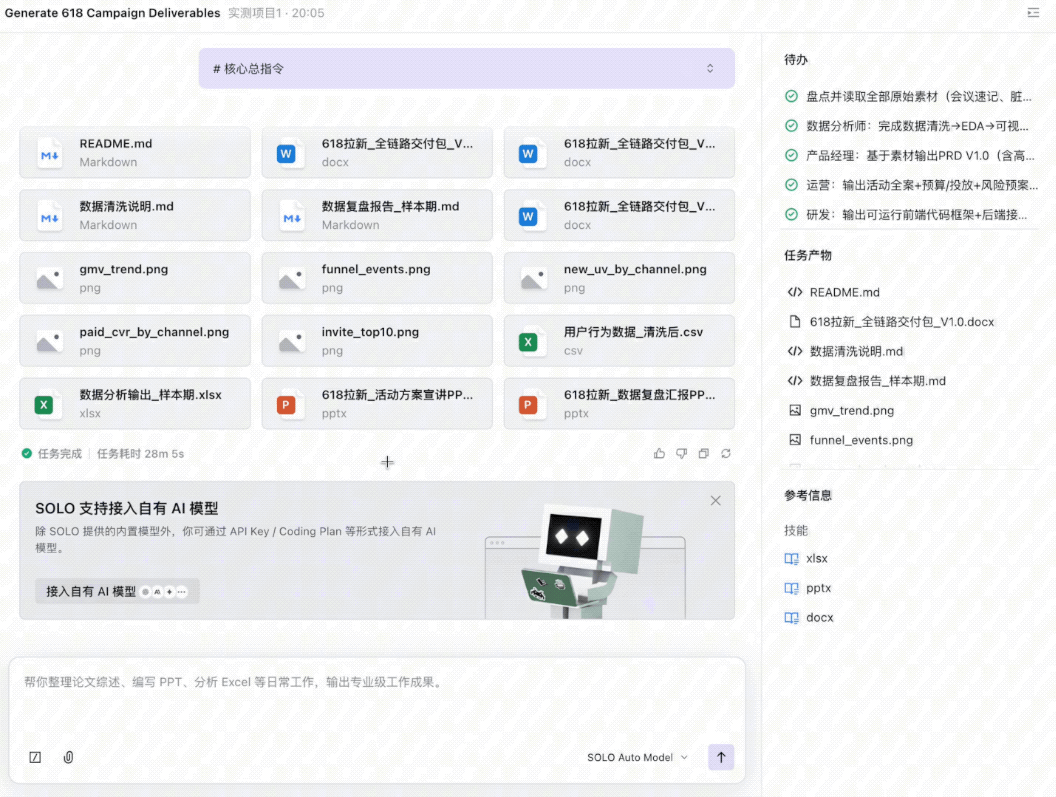Image resolution: width=1056 pixels, height=797 pixels.
Task: Open the SOLO Auto Model dropdown
Action: coord(637,758)
